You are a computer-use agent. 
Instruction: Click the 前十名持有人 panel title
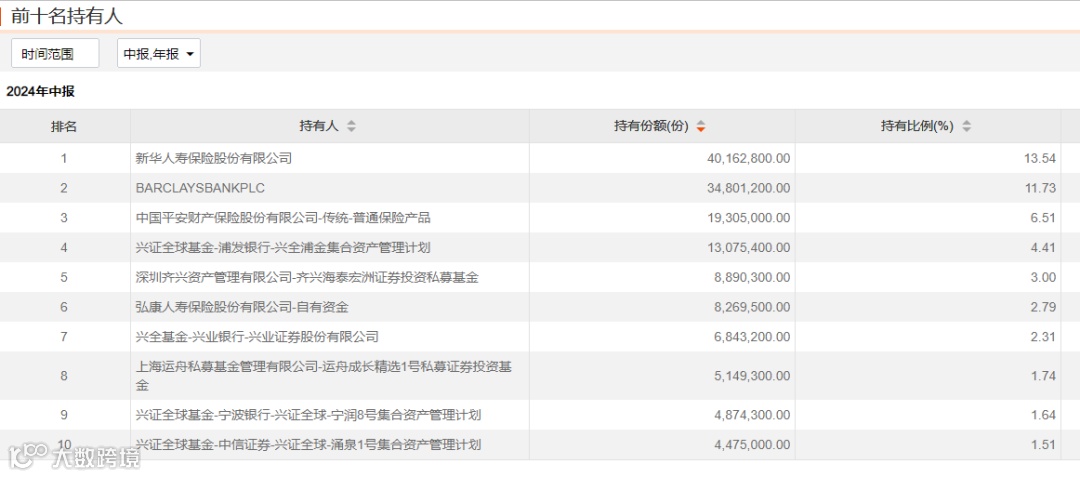pyautogui.click(x=67, y=16)
